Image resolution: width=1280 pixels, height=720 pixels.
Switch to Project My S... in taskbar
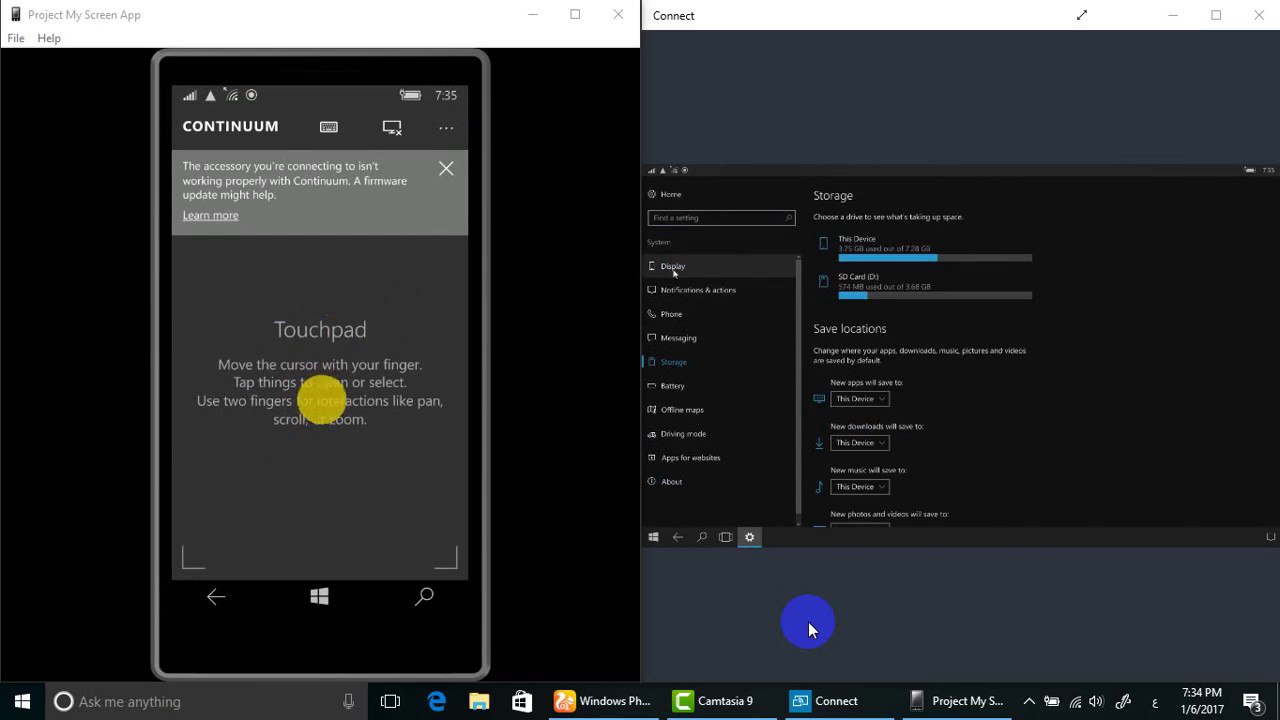(956, 701)
